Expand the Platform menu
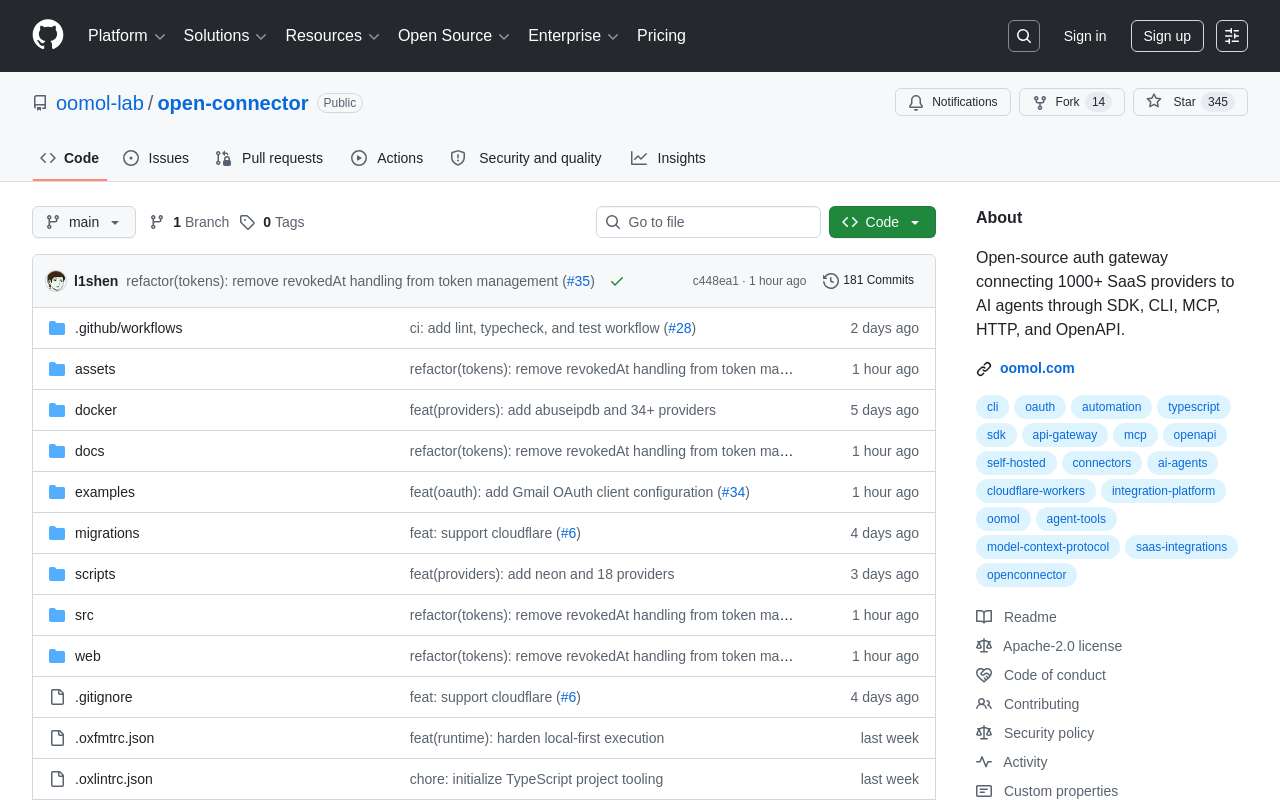1280x800 pixels. [127, 36]
